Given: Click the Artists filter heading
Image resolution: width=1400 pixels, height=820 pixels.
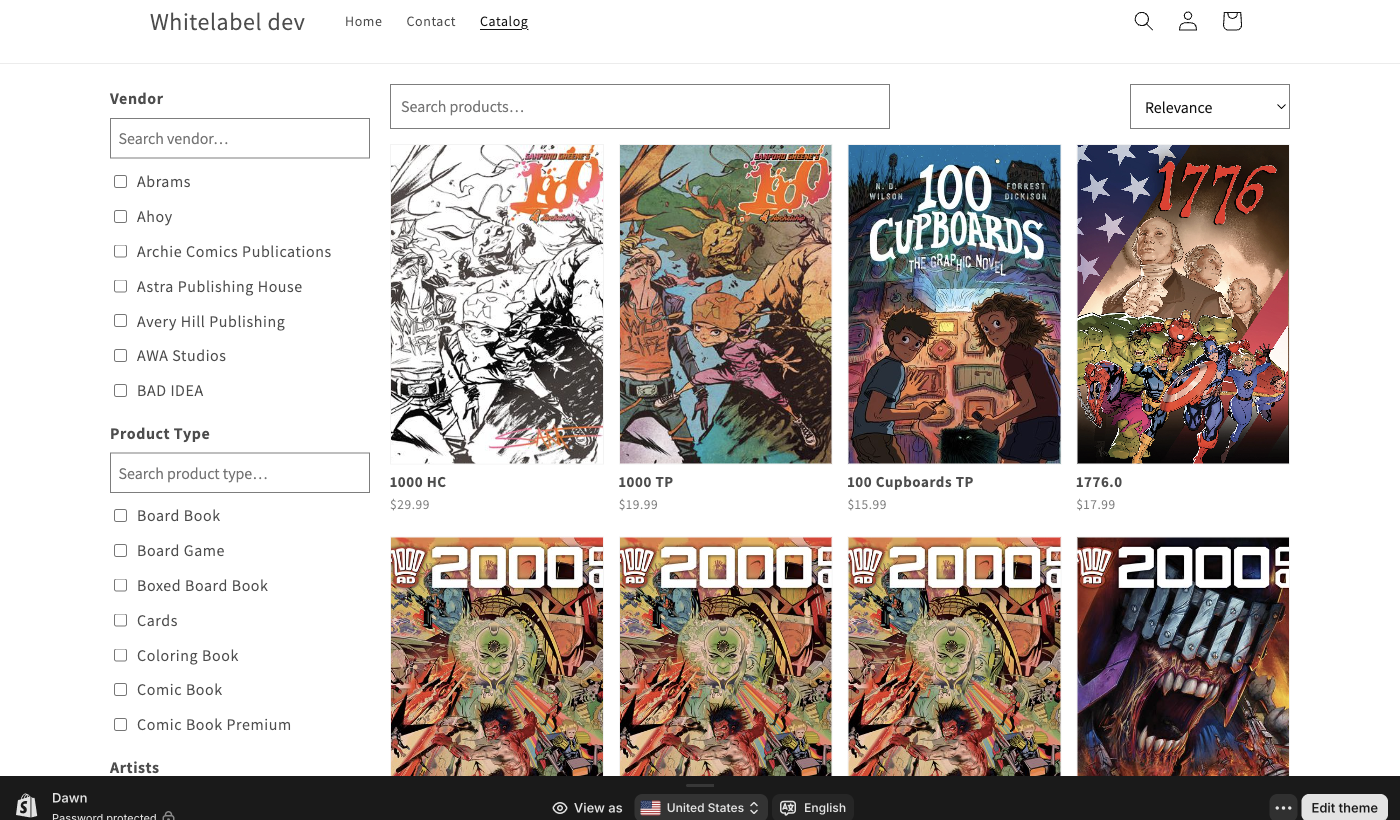Looking at the screenshot, I should tap(135, 768).
